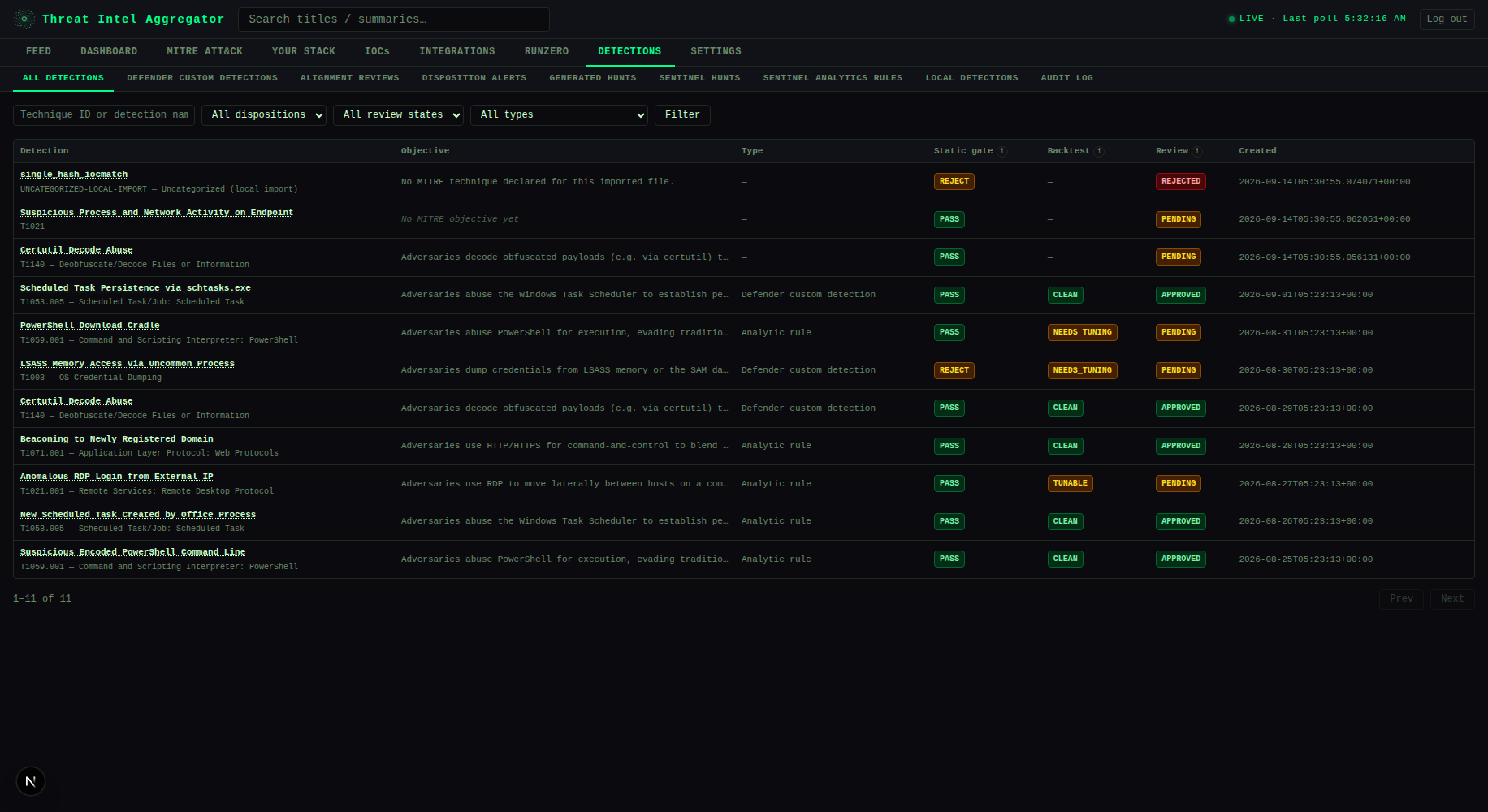Open Generated Hunts sub-tab
Image resolution: width=1488 pixels, height=812 pixels.
point(593,78)
